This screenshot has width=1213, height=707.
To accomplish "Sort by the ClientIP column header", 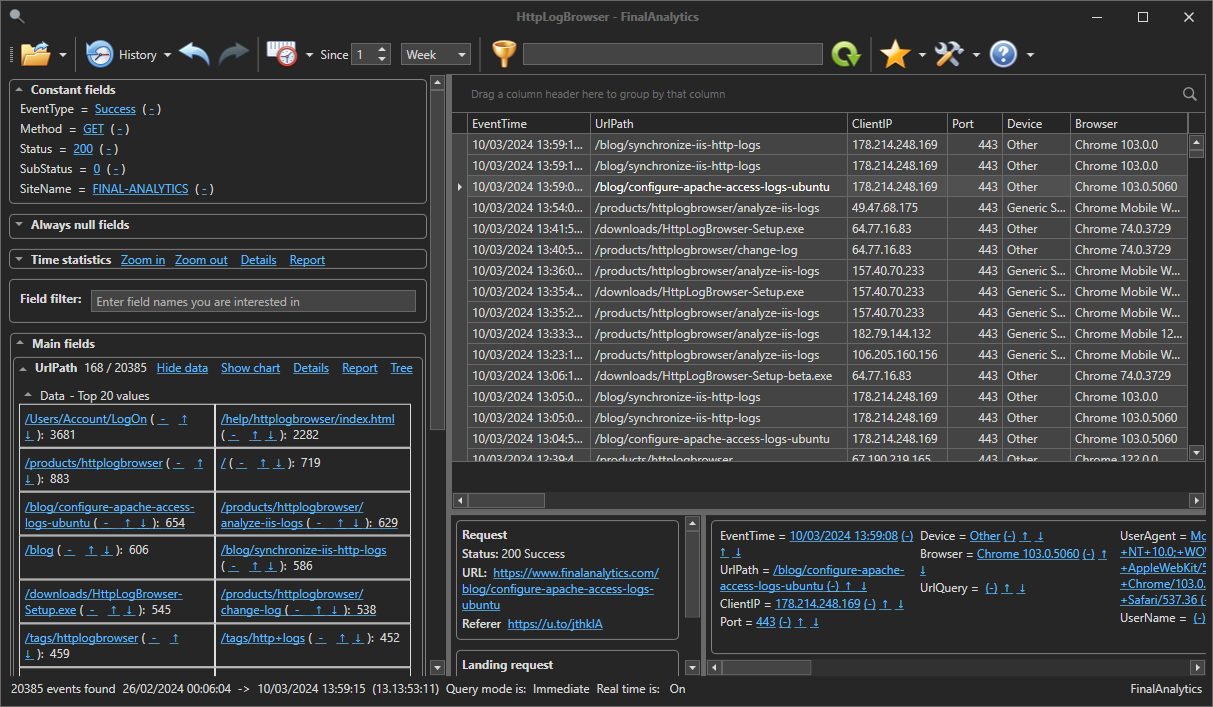I will 897,124.
